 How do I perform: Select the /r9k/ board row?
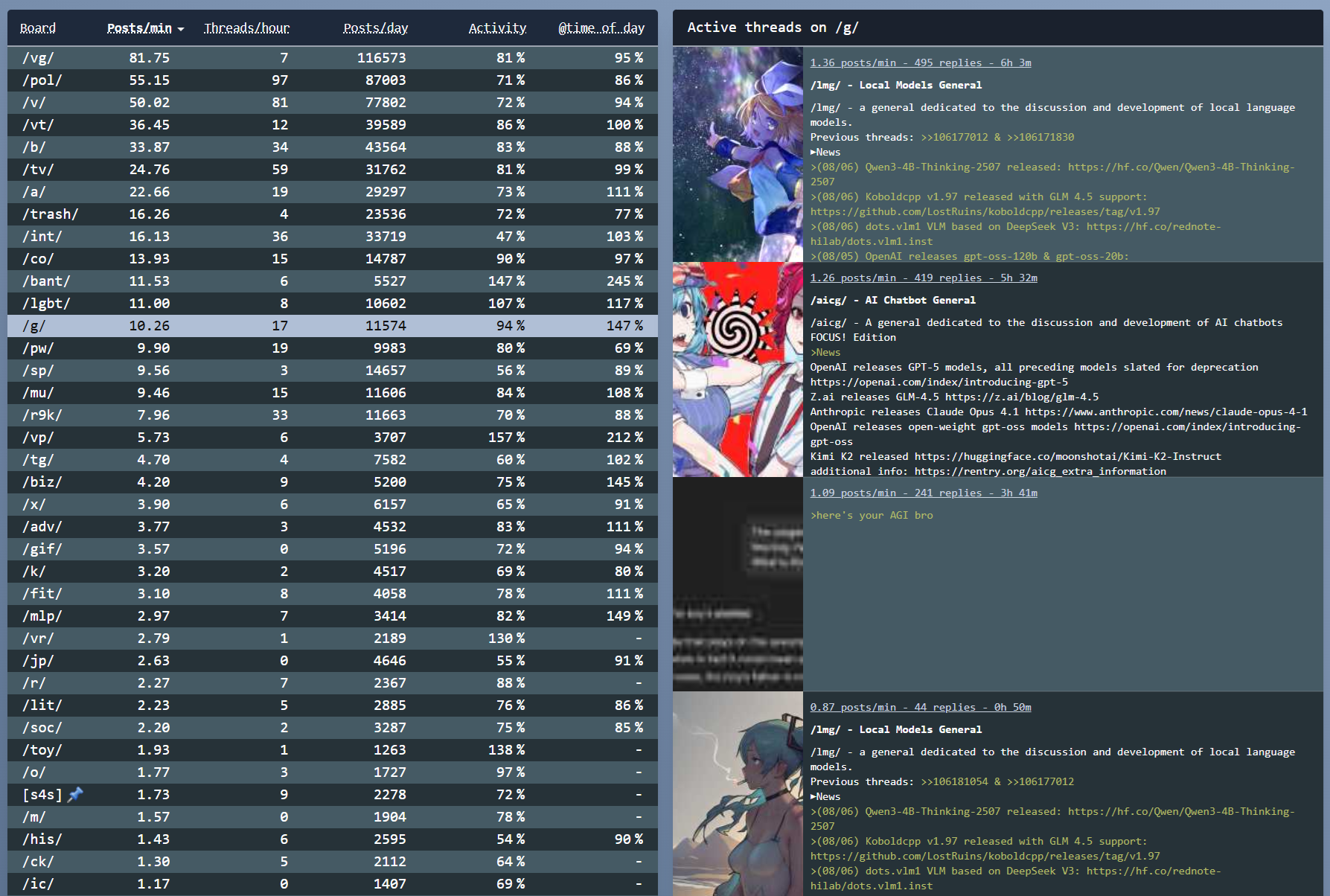coord(333,415)
